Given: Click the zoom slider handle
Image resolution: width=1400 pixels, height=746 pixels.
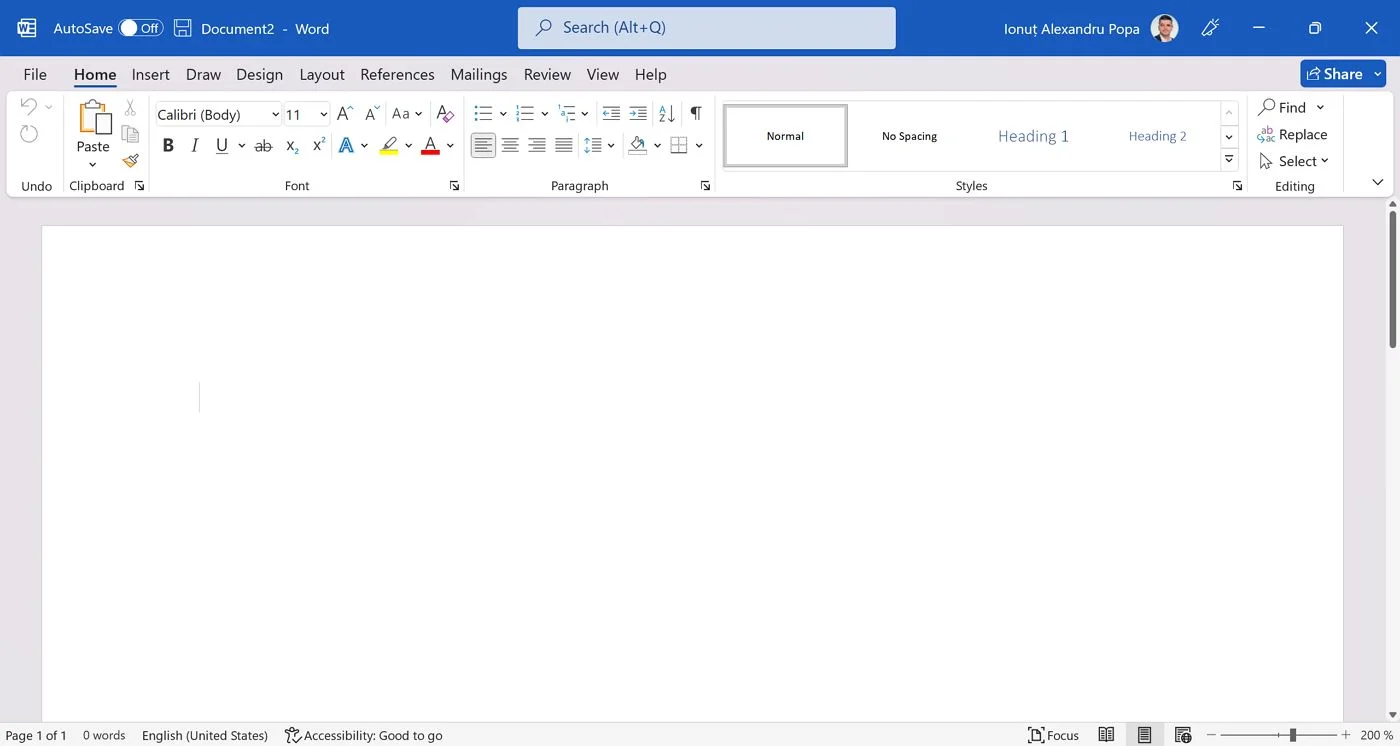Looking at the screenshot, I should 1293,735.
